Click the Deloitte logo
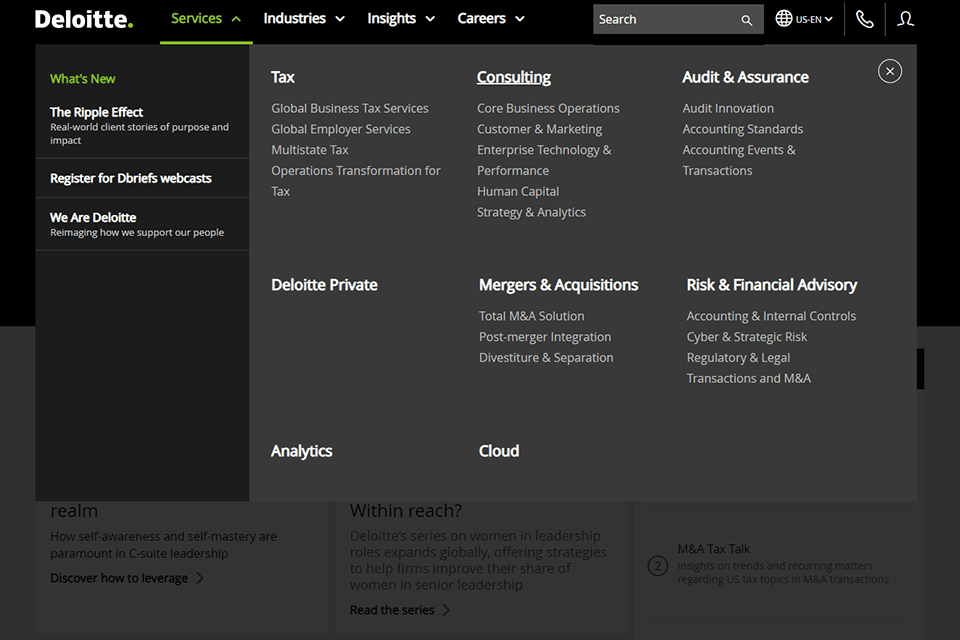The image size is (960, 640). click(x=84, y=19)
